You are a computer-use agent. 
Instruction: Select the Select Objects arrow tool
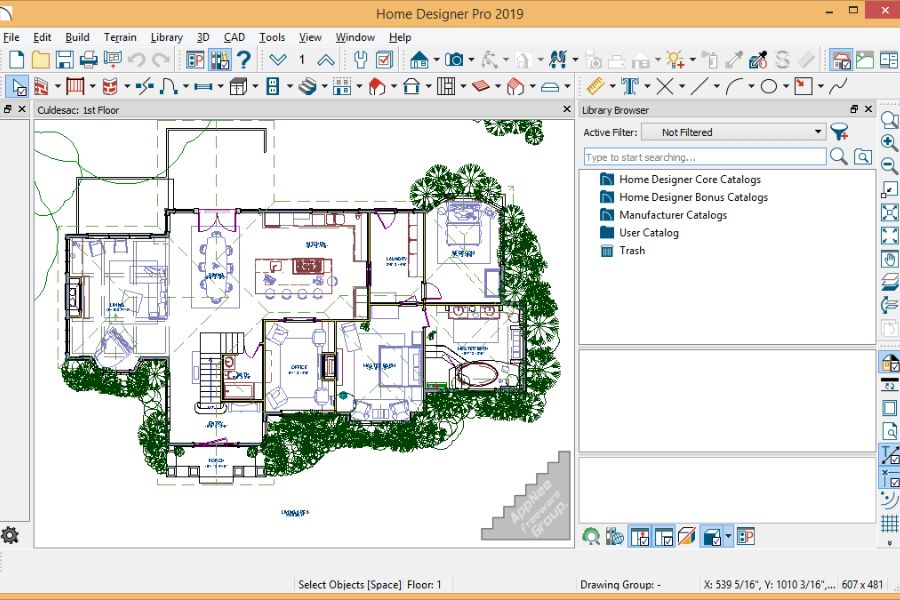click(x=19, y=87)
